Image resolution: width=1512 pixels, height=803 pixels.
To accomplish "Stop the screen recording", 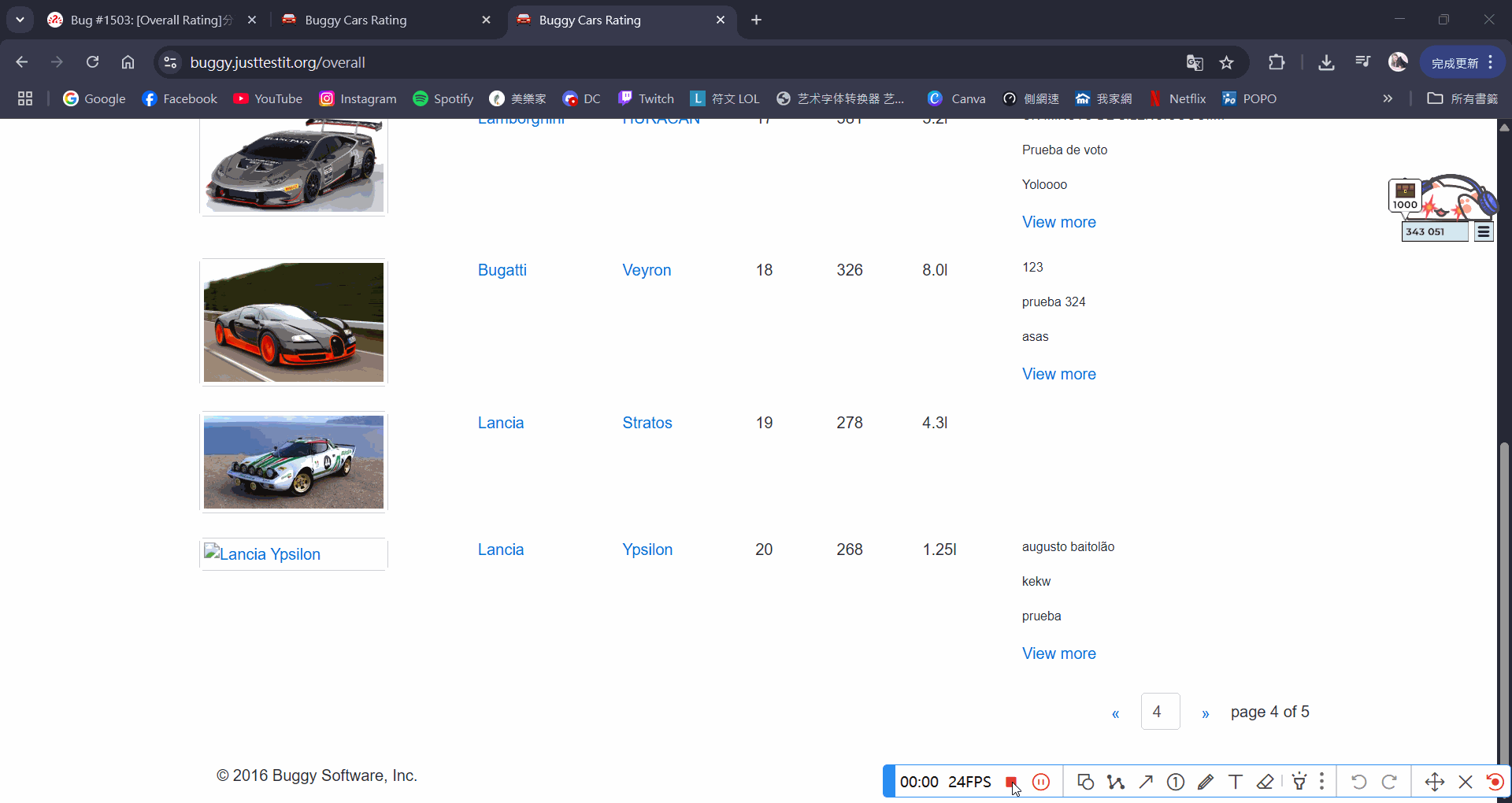I will pos(1010,782).
